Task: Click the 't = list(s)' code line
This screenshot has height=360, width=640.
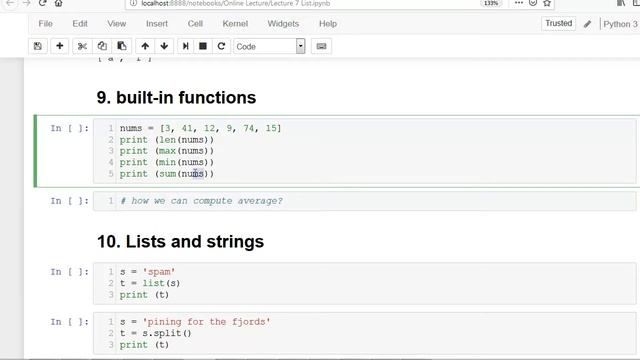Action: click(150, 283)
